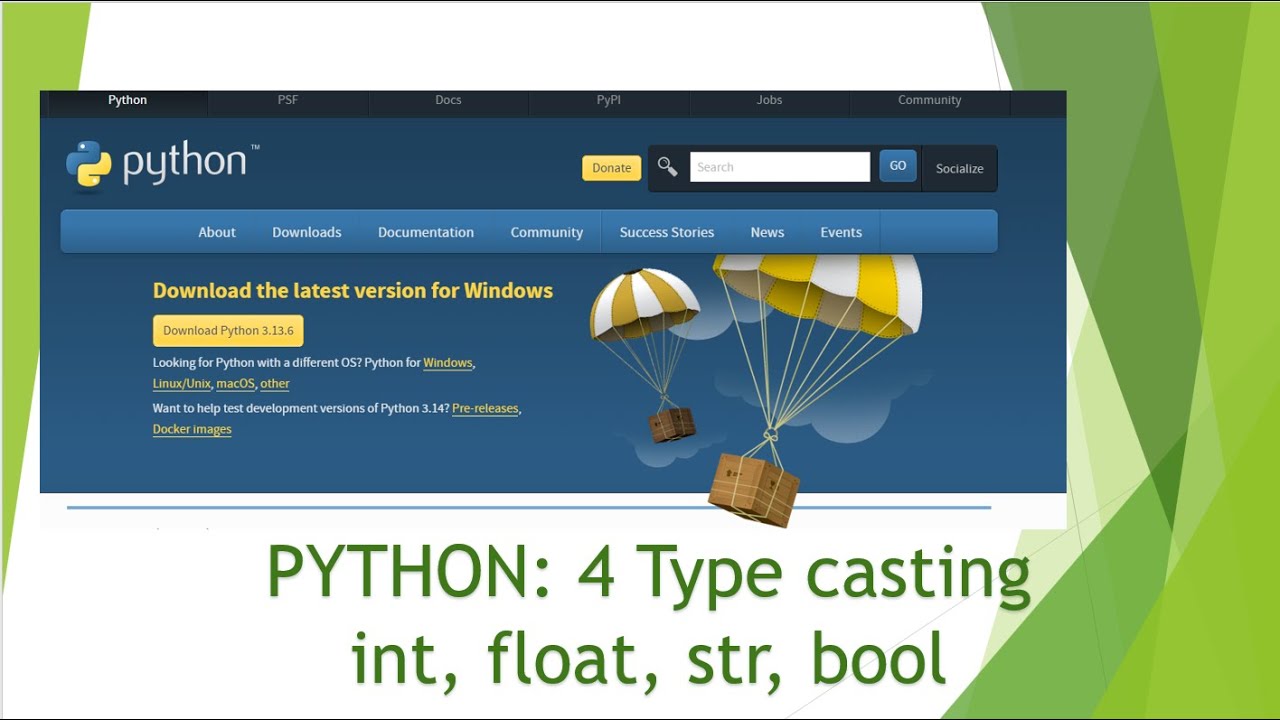Image resolution: width=1280 pixels, height=720 pixels.
Task: Click the 'Download the latest version for Windows' heading
Action: point(353,291)
